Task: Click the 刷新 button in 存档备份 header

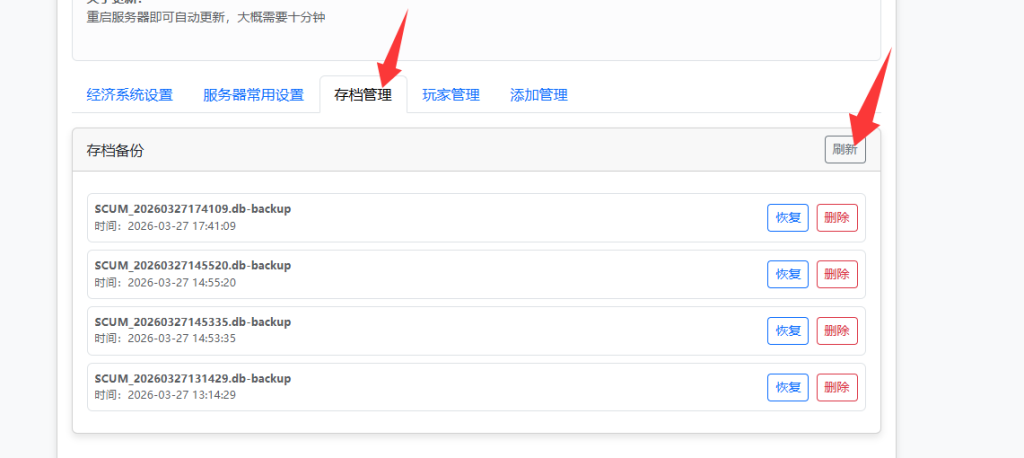Action: tap(845, 150)
